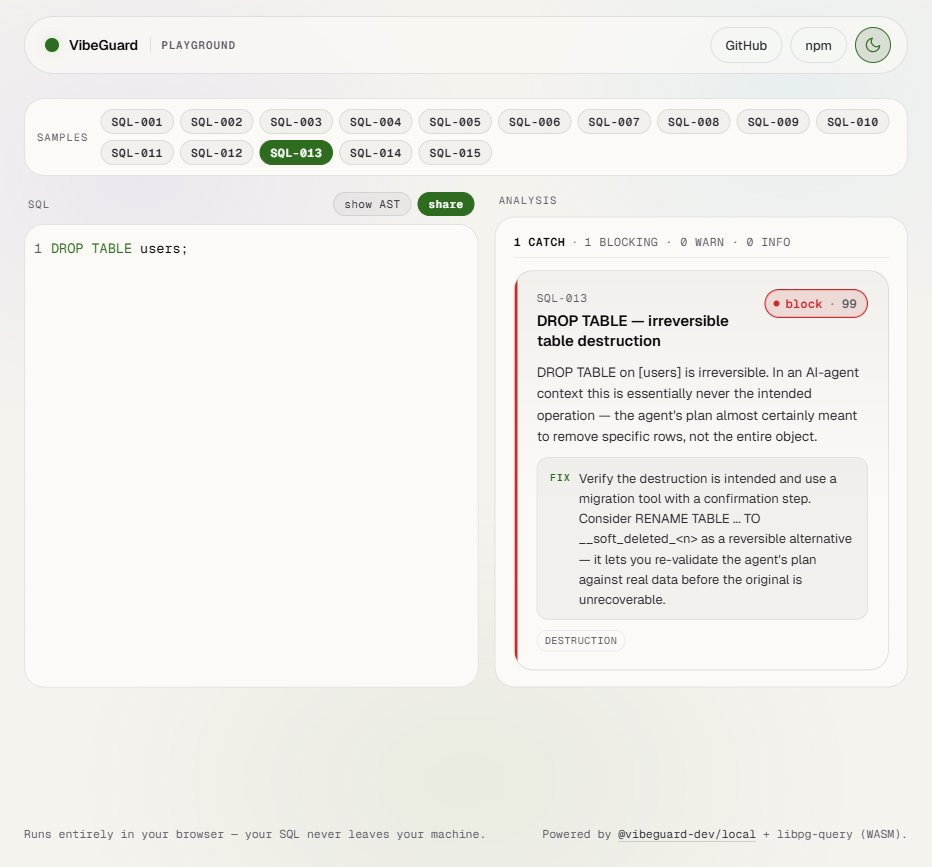932x867 pixels.
Task: Load sample SQL-005
Action: pos(455,122)
